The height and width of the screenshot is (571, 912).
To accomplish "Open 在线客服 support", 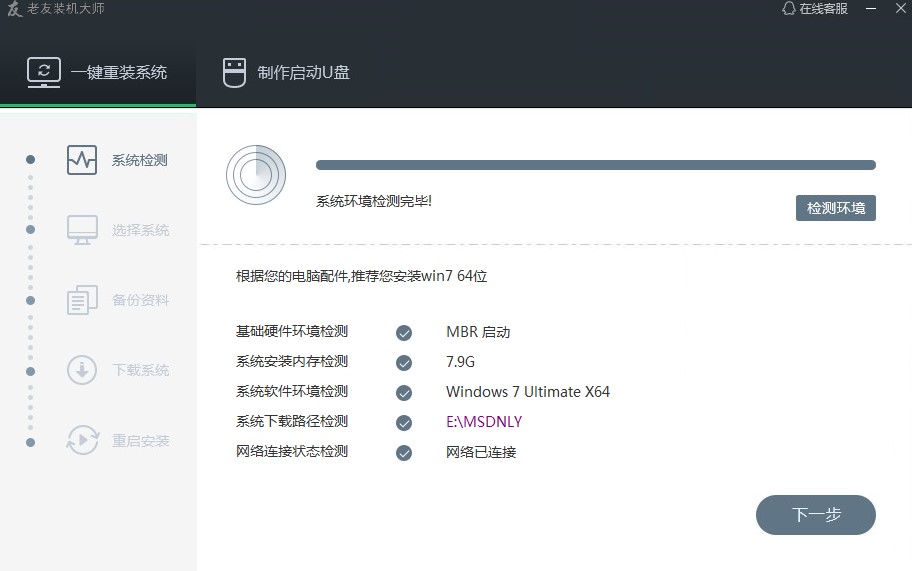I will 815,9.
